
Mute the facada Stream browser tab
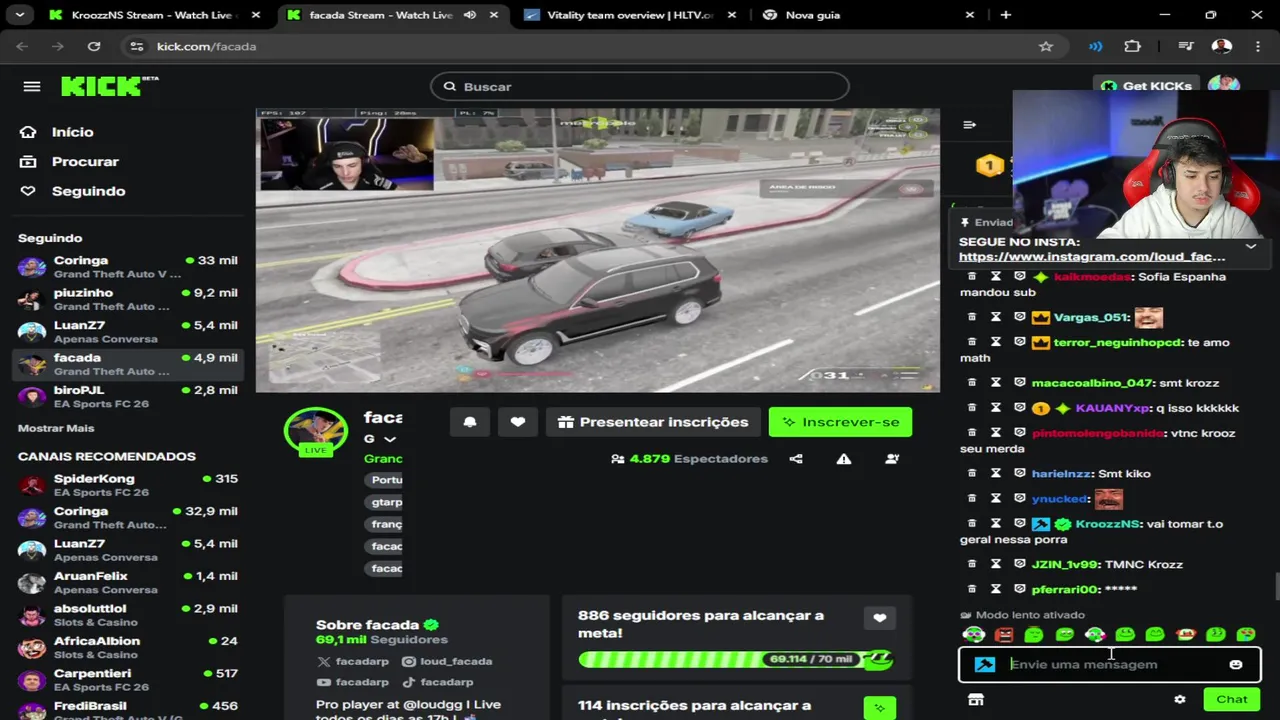470,15
